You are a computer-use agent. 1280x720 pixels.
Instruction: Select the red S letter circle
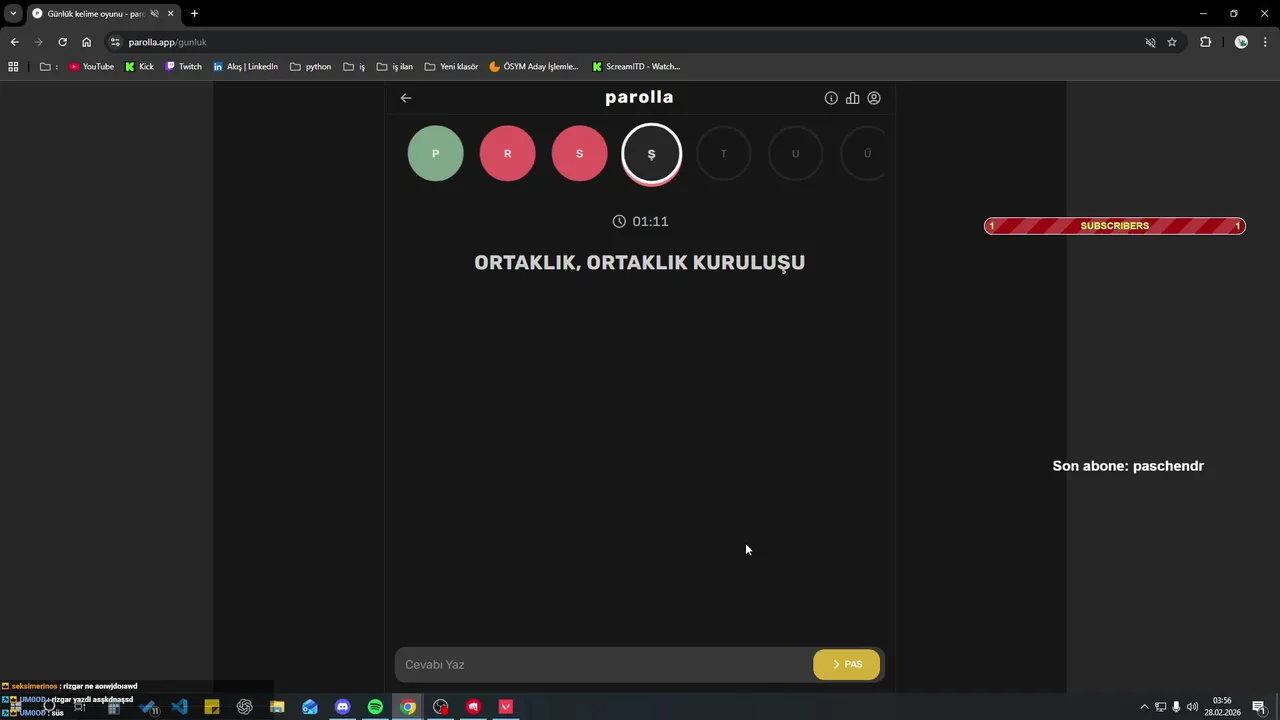pos(580,153)
